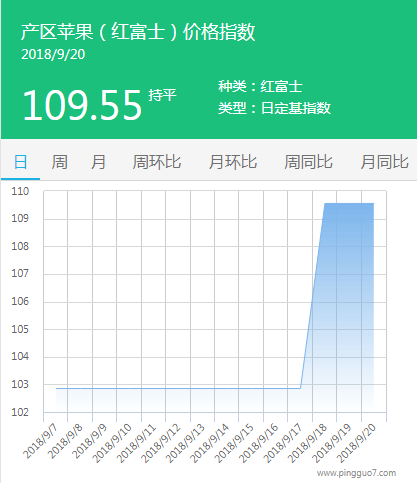This screenshot has width=417, height=483.
Task: Select the 日 daily tab
Action: [20, 162]
